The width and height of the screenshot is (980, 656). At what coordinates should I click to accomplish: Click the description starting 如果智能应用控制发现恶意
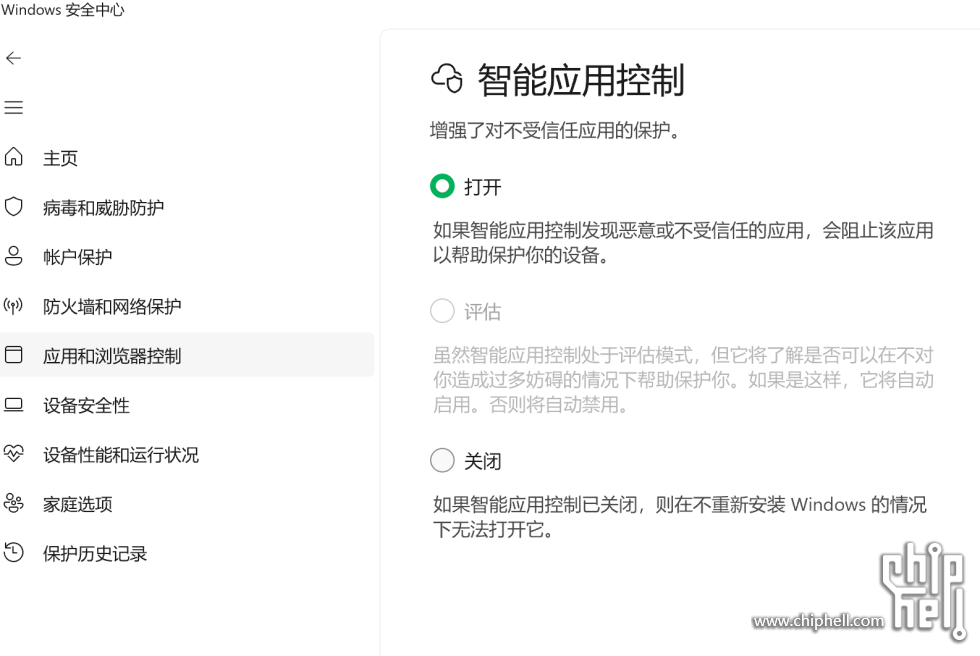tap(683, 242)
